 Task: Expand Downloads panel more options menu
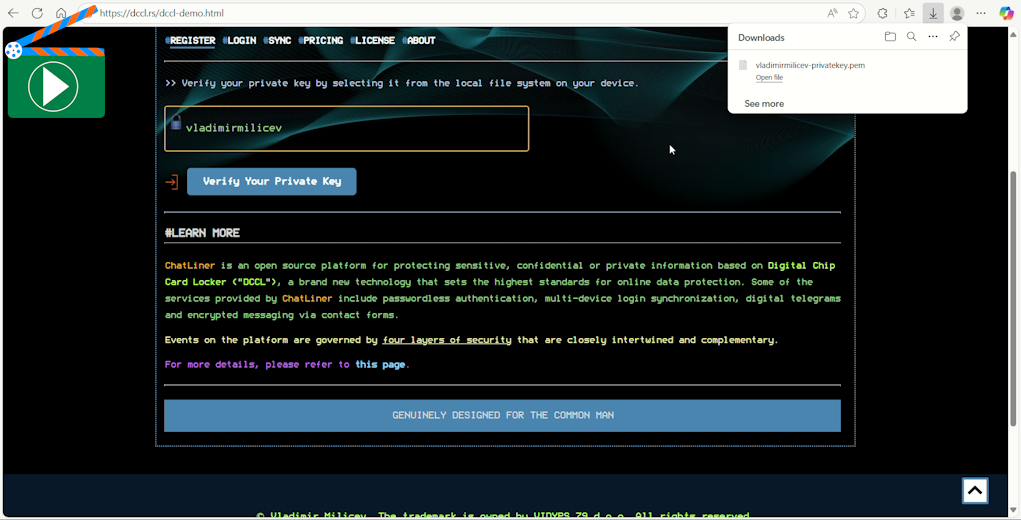click(x=933, y=37)
